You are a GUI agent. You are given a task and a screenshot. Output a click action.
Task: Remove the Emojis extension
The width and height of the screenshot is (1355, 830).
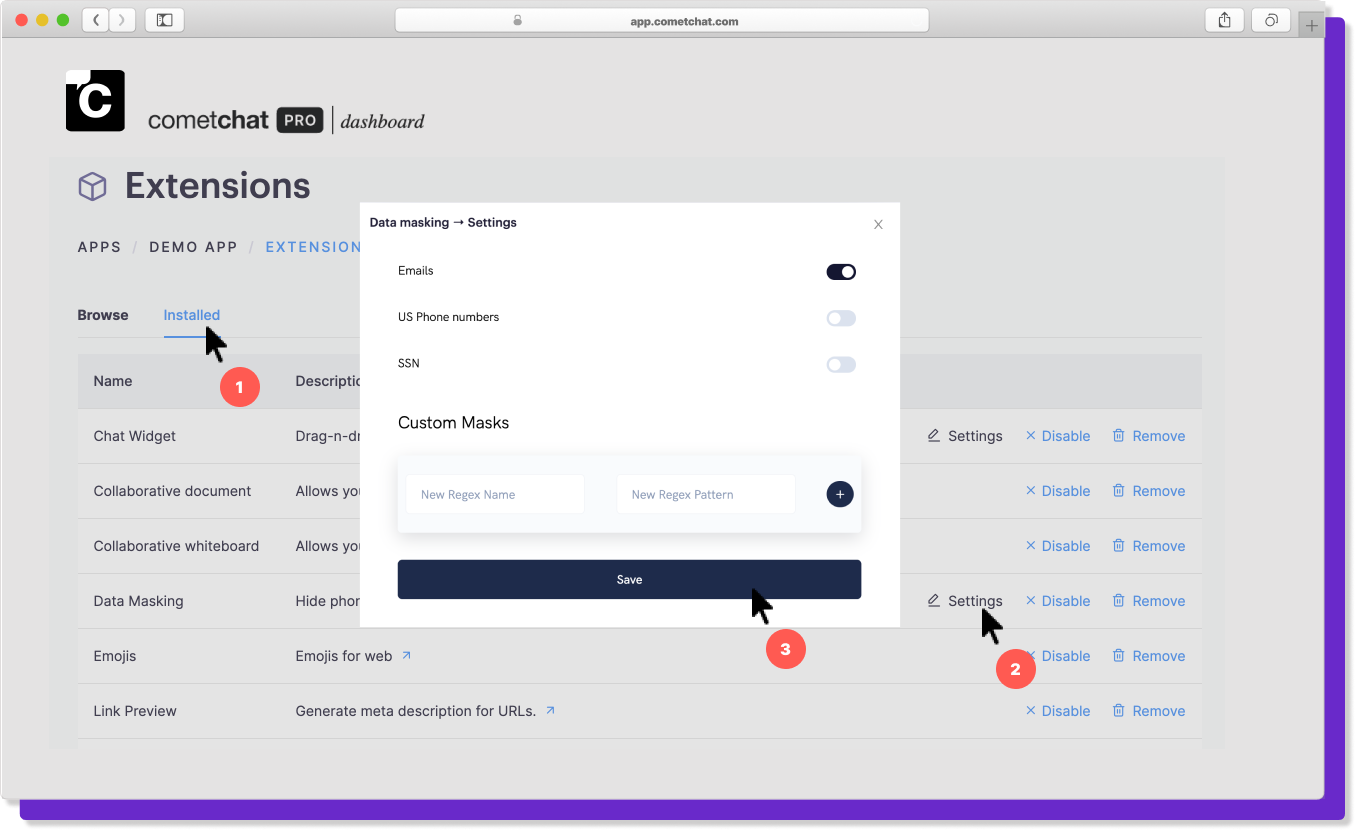point(1149,656)
